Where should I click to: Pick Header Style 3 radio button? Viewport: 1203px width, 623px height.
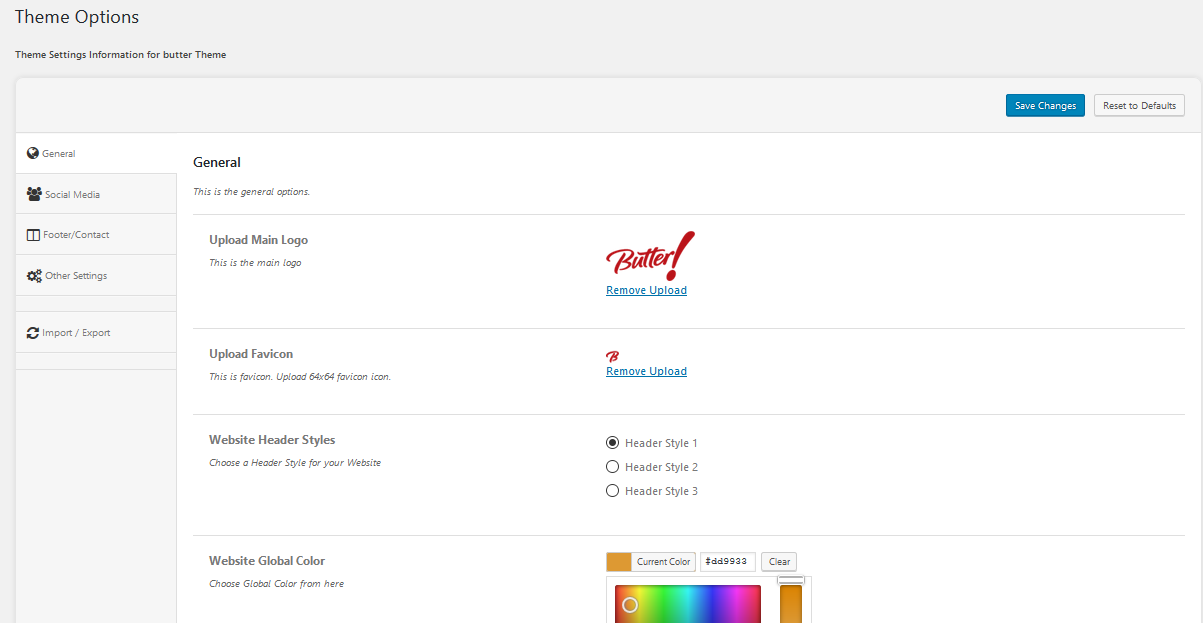613,491
